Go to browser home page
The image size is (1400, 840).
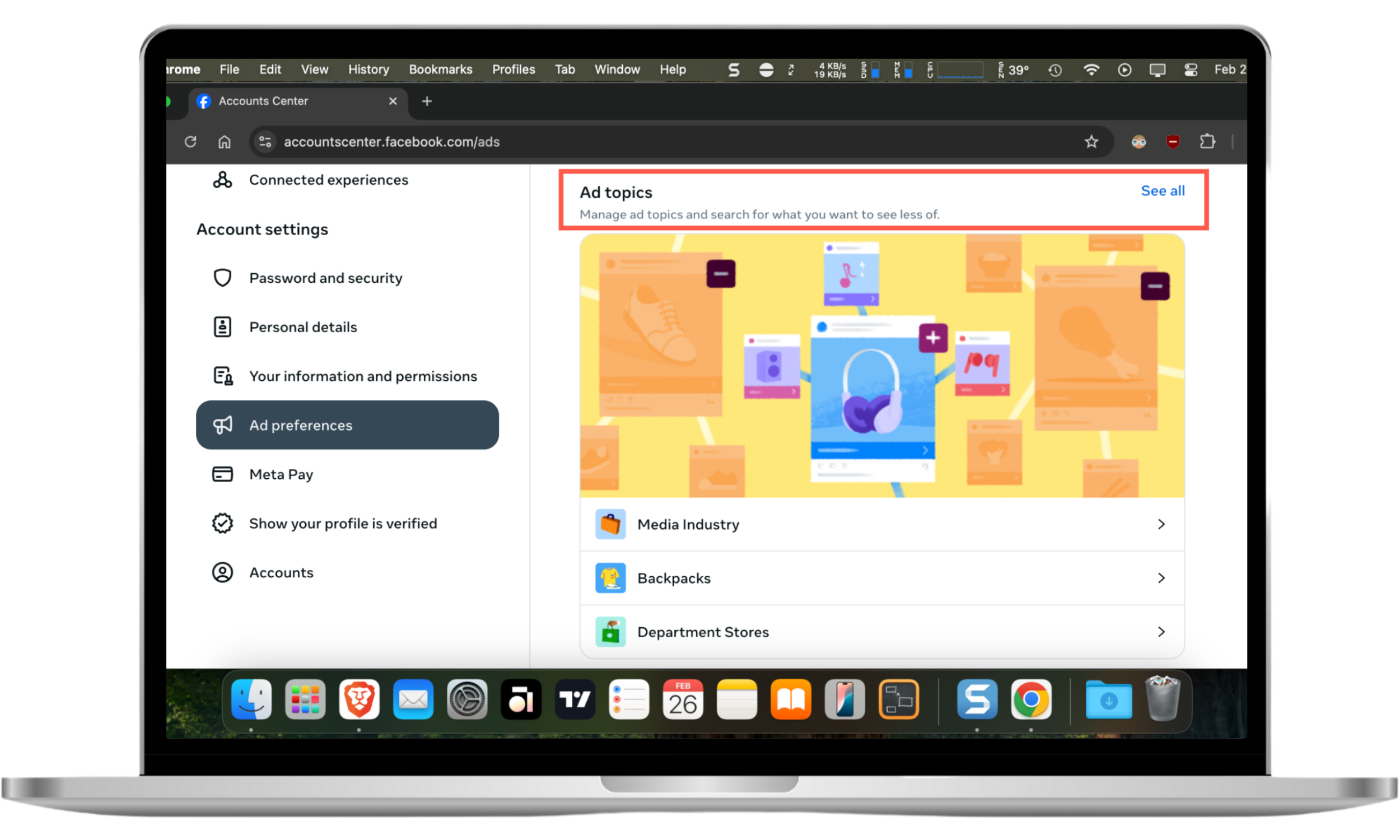[225, 142]
